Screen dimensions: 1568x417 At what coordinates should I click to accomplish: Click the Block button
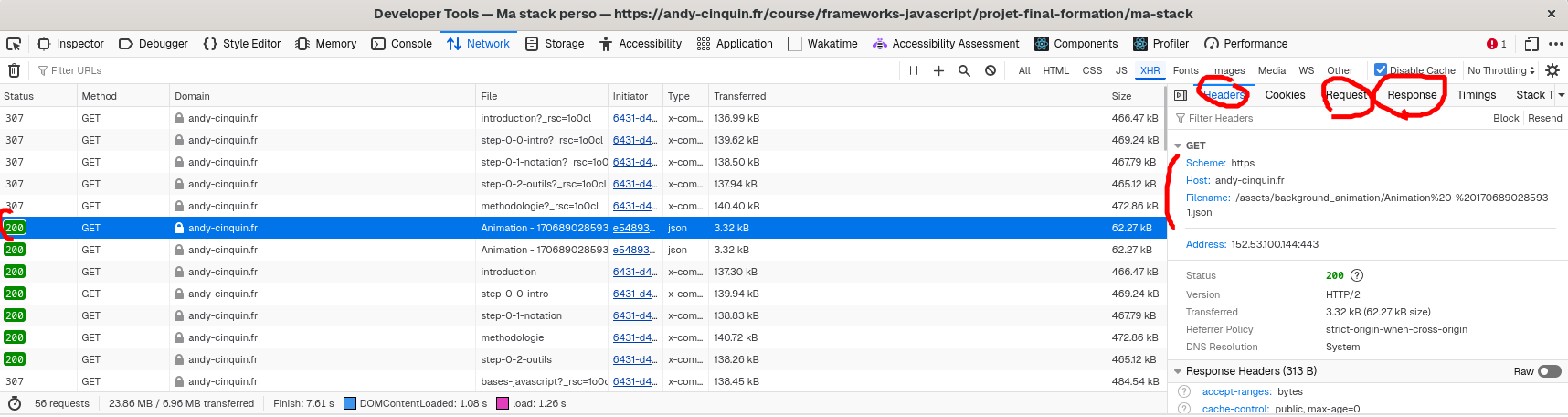click(x=1505, y=118)
